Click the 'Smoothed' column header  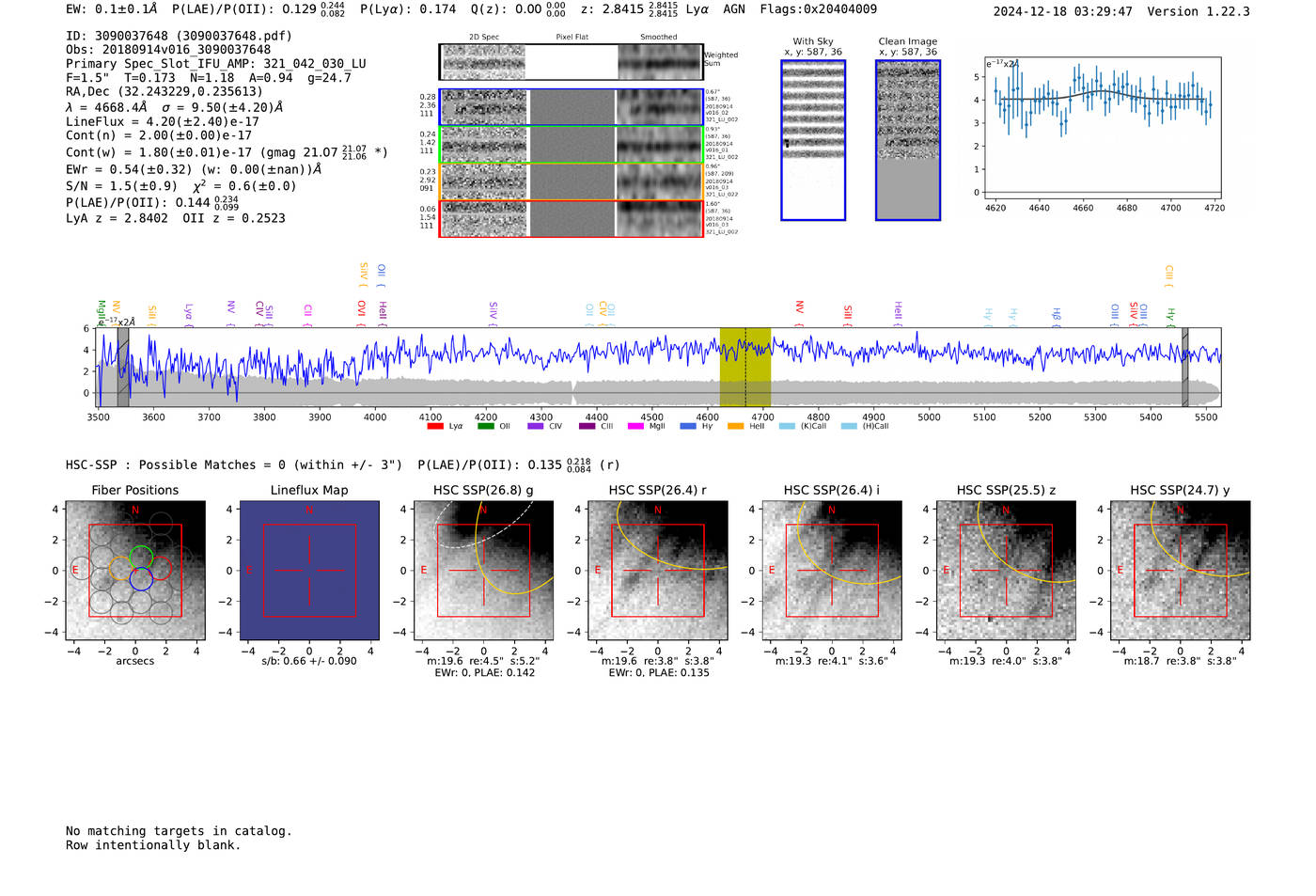coord(659,37)
